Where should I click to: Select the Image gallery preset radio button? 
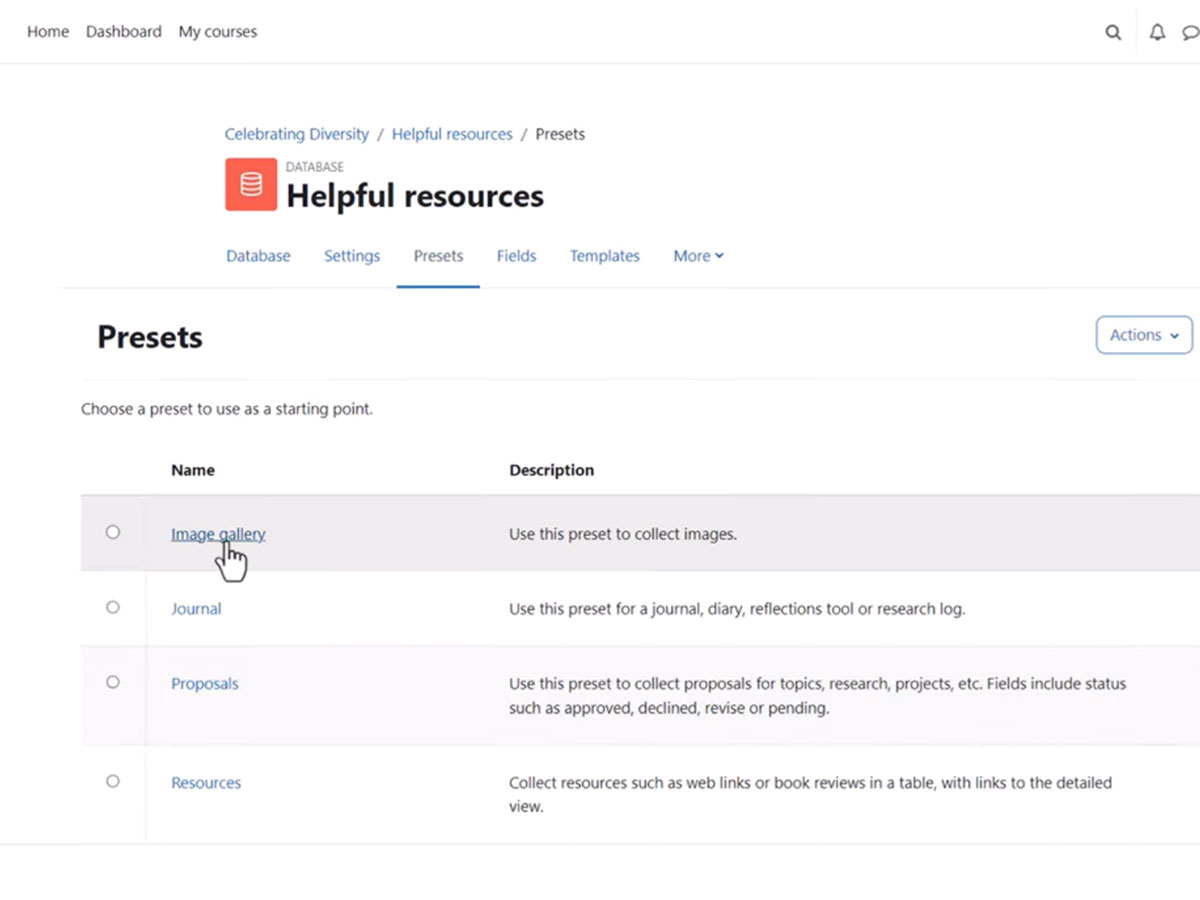coord(113,532)
